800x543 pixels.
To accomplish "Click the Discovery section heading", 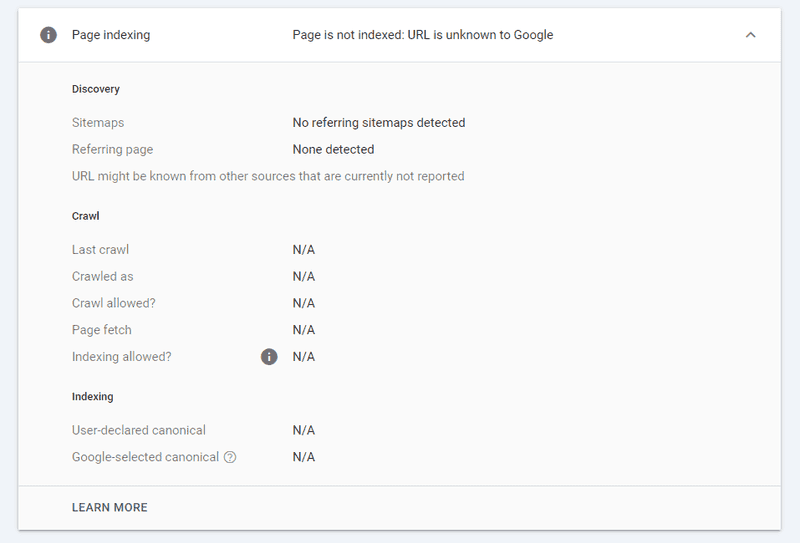I will [96, 89].
